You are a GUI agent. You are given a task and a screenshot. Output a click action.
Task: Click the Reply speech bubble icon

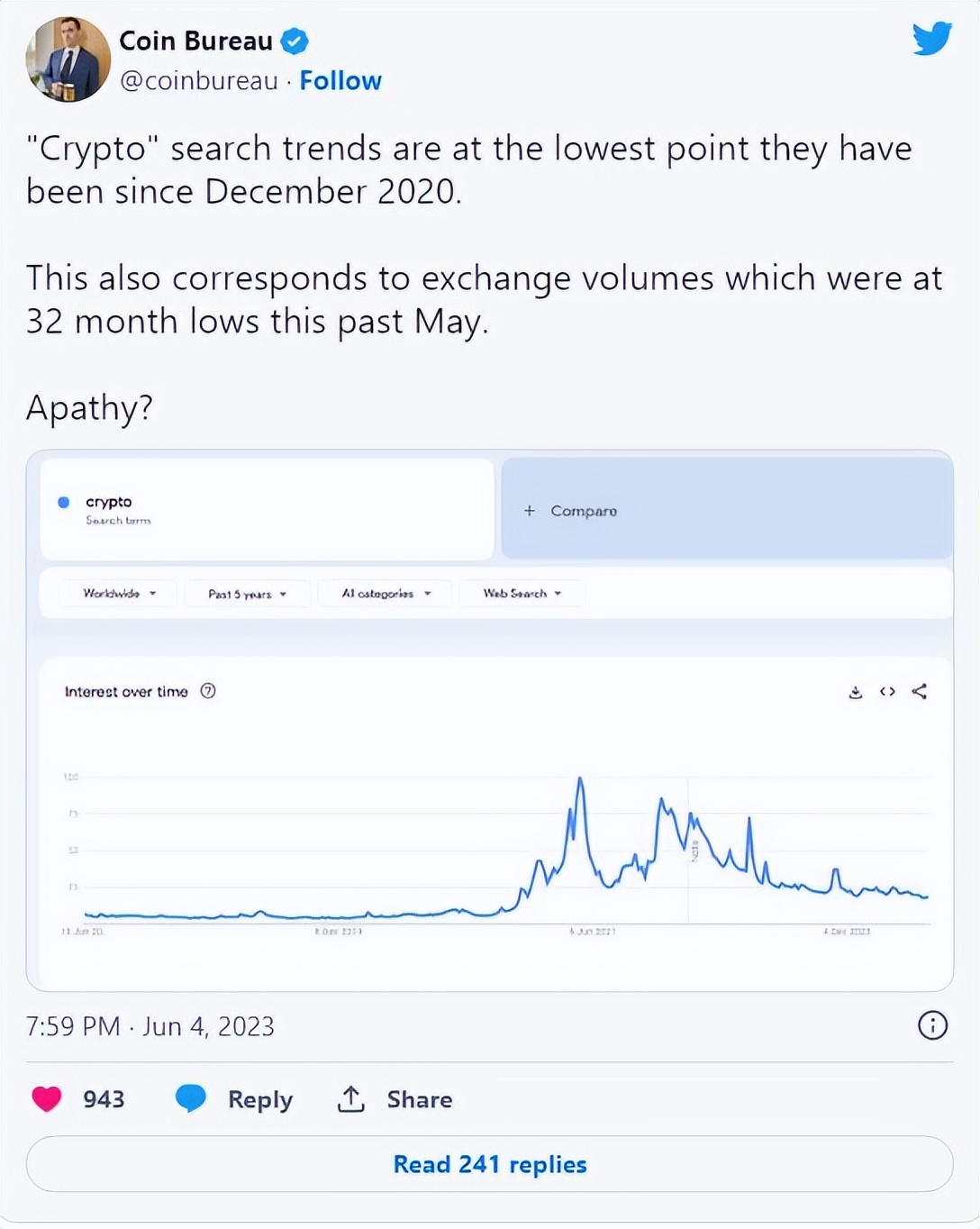[x=190, y=1099]
